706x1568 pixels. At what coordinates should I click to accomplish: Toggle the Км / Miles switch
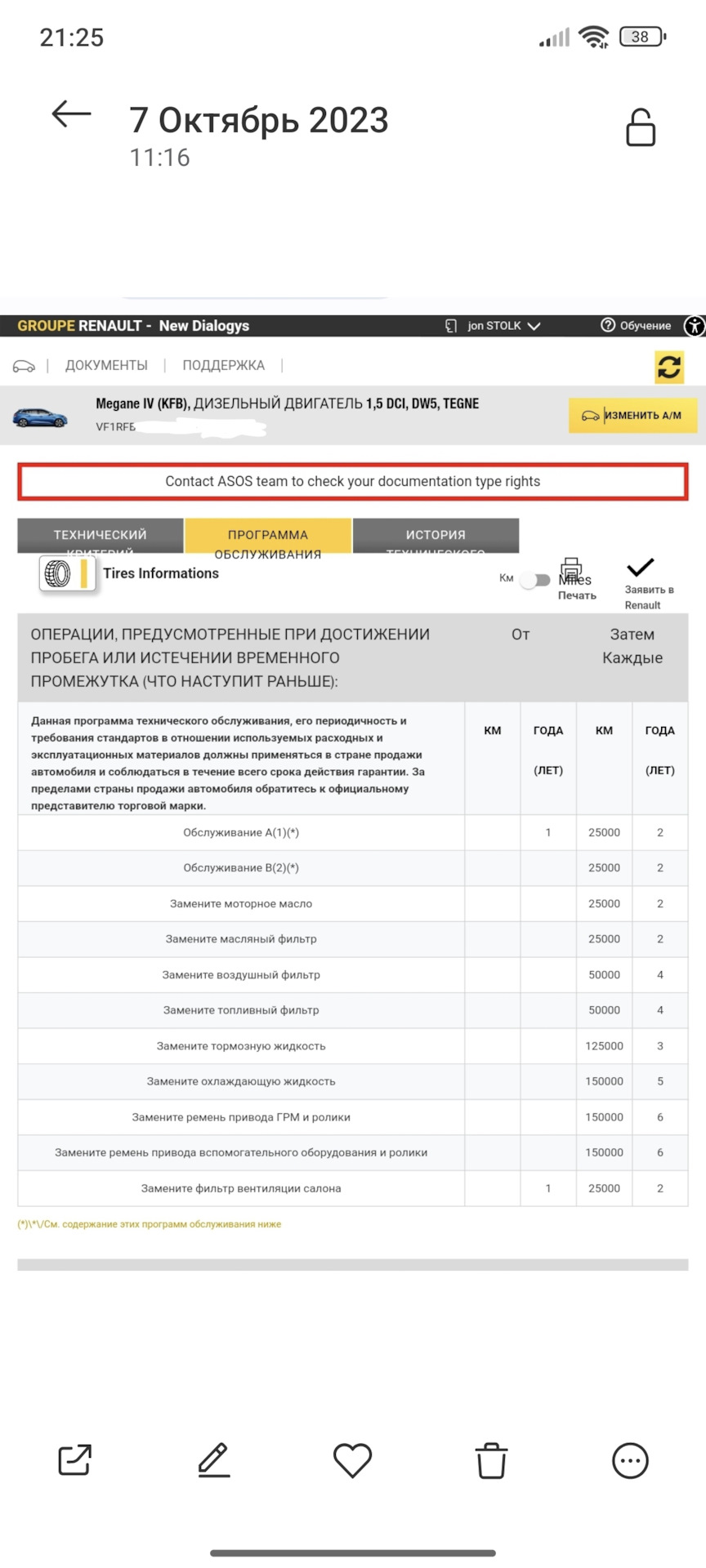pos(535,580)
